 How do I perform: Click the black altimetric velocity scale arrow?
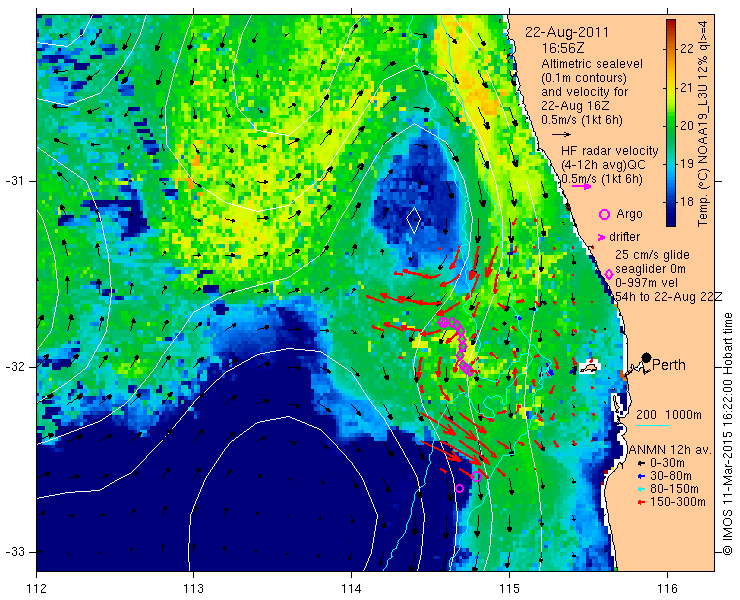[x=562, y=135]
